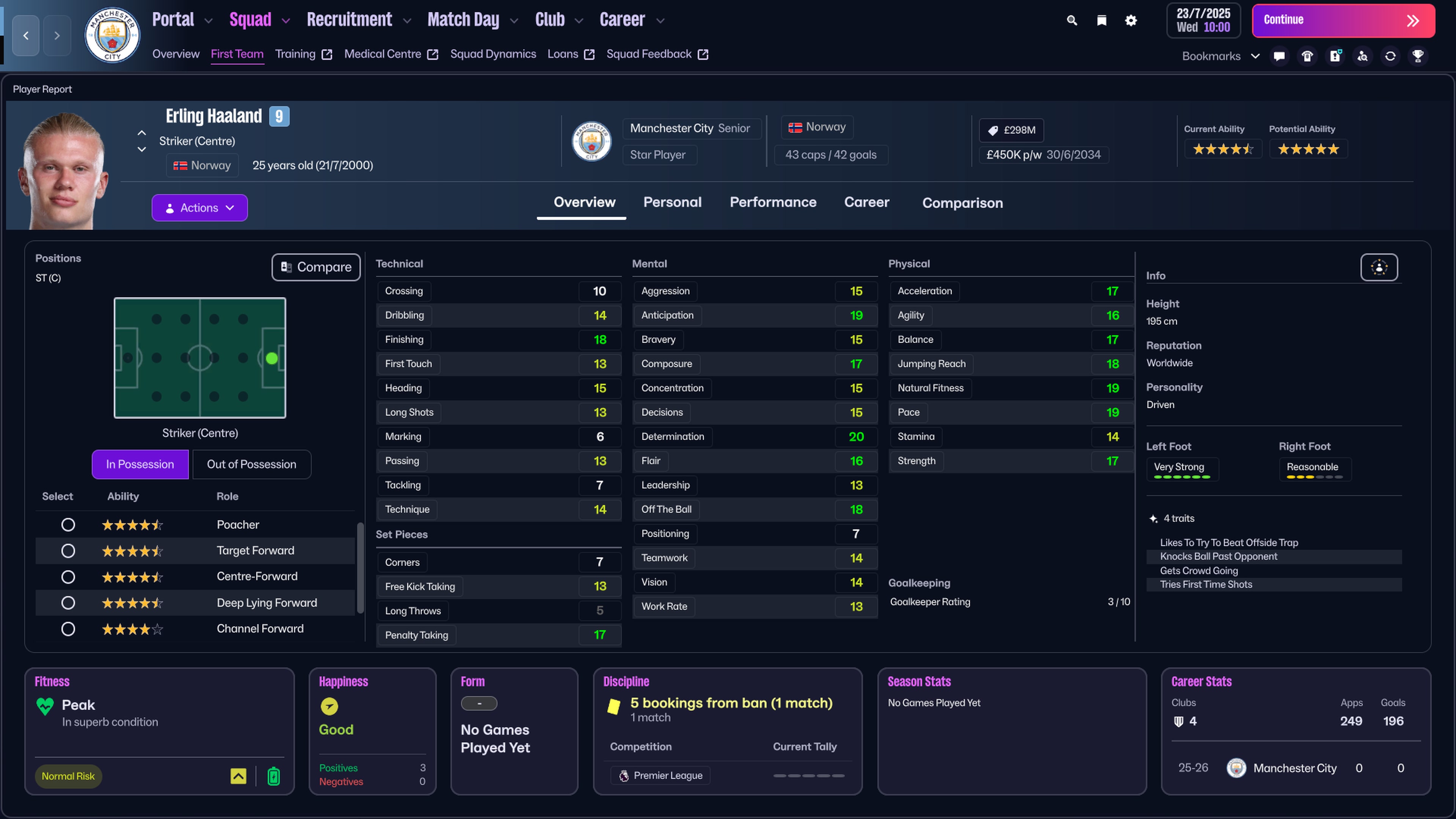Click the Current Tally booking progress indicator
1456x819 pixels.
tap(810, 776)
